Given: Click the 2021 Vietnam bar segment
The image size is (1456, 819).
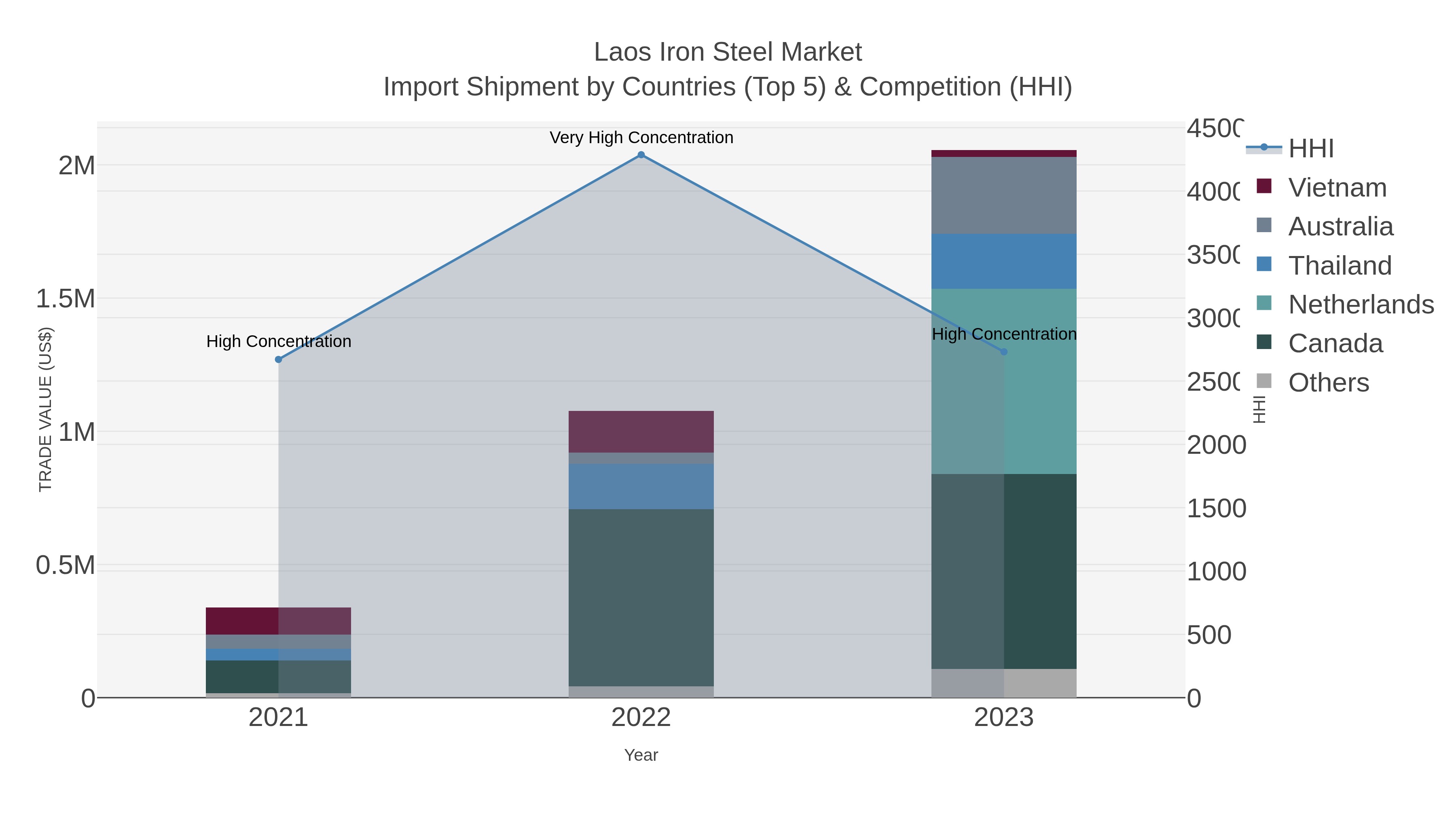Looking at the screenshot, I should pyautogui.click(x=278, y=621).
